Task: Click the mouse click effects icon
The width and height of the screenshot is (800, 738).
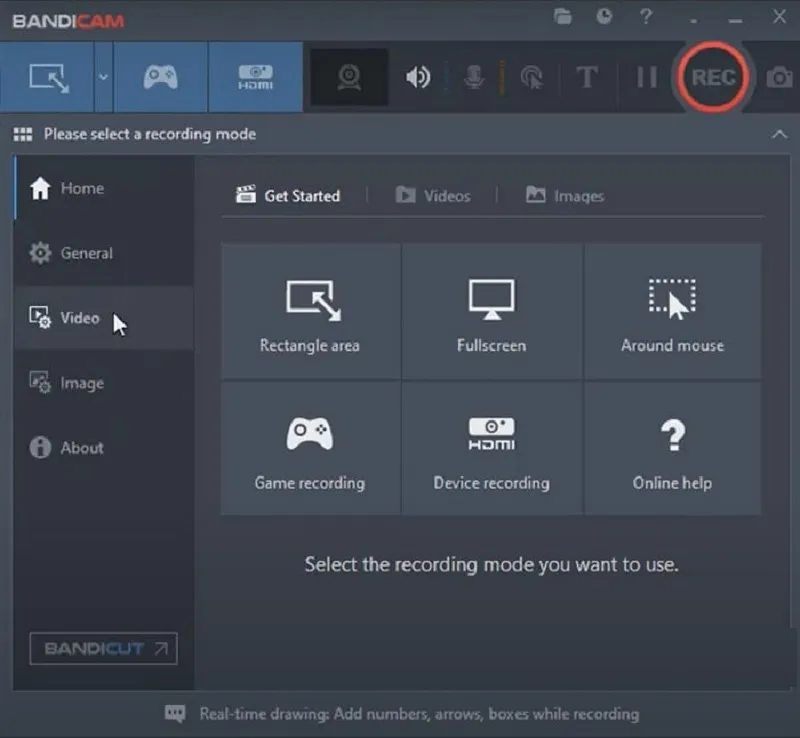Action: [x=533, y=77]
